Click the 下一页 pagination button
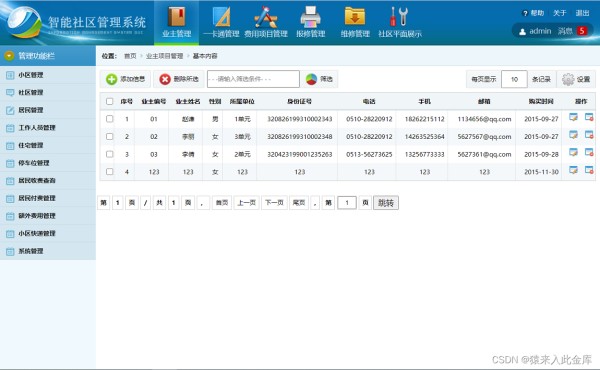The width and height of the screenshot is (600, 370). point(274,203)
